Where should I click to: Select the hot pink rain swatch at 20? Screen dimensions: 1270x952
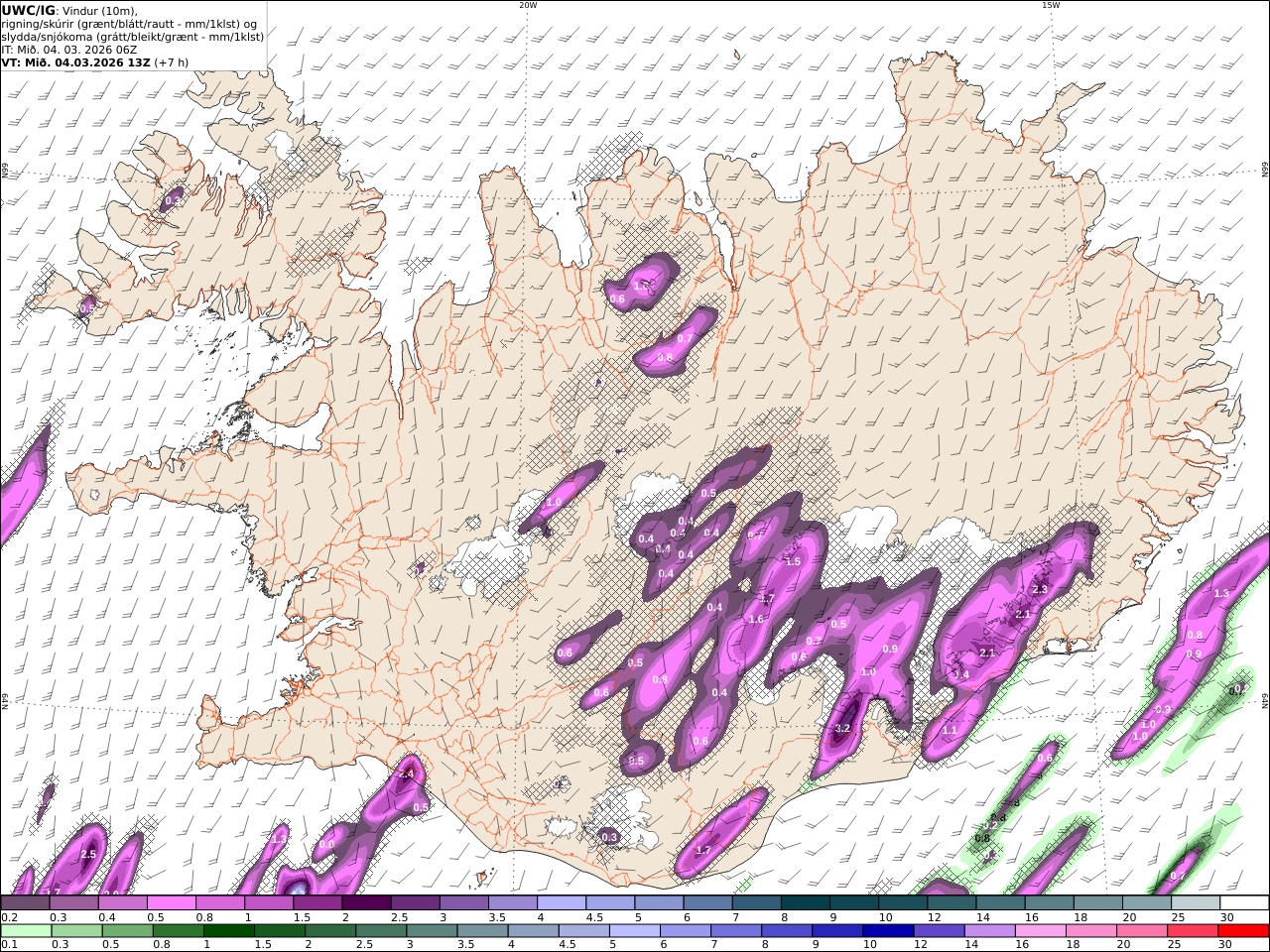[x=1141, y=930]
